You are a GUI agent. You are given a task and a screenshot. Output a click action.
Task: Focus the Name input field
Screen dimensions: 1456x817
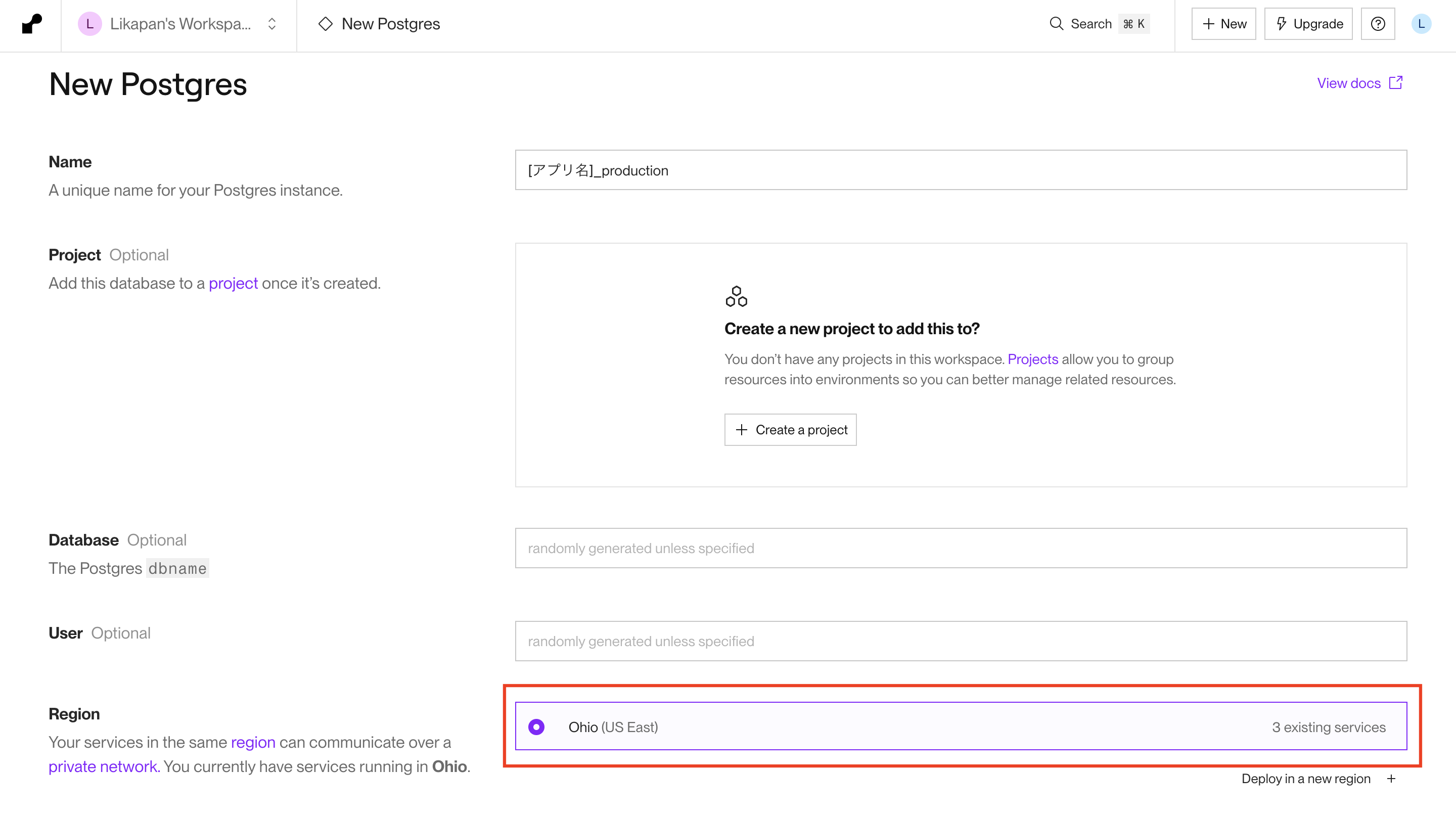(961, 170)
